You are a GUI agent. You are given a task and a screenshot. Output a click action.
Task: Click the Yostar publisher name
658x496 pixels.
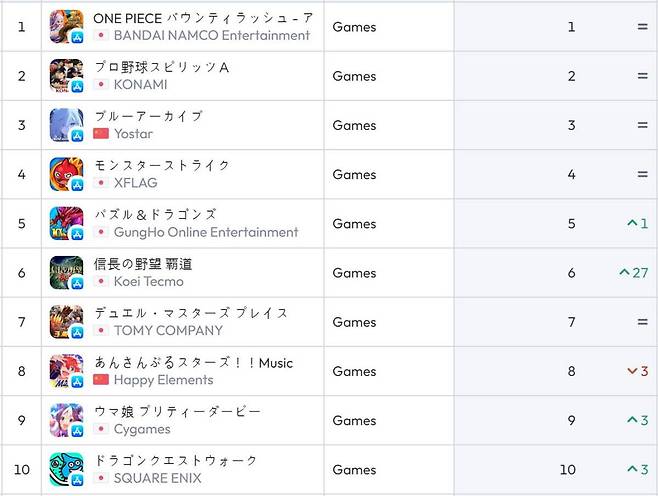tap(133, 134)
